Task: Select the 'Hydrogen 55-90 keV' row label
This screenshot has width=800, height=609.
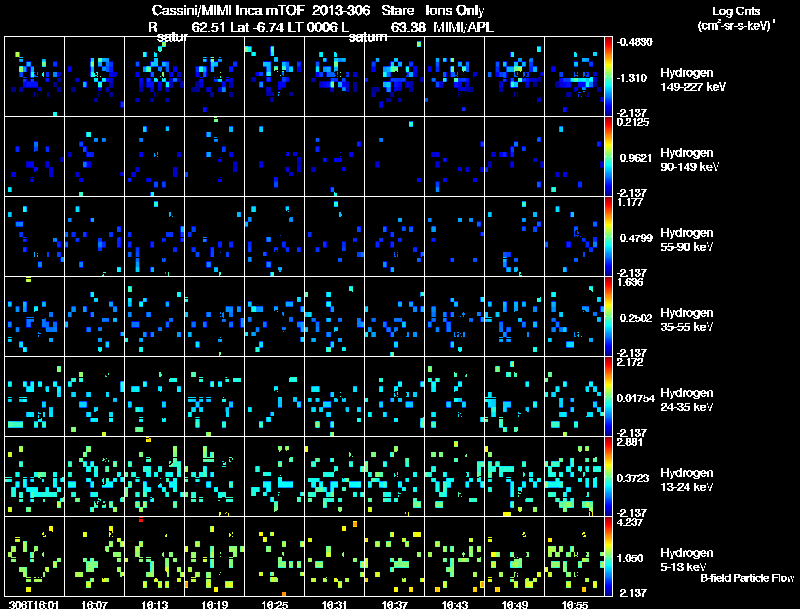Action: point(687,240)
